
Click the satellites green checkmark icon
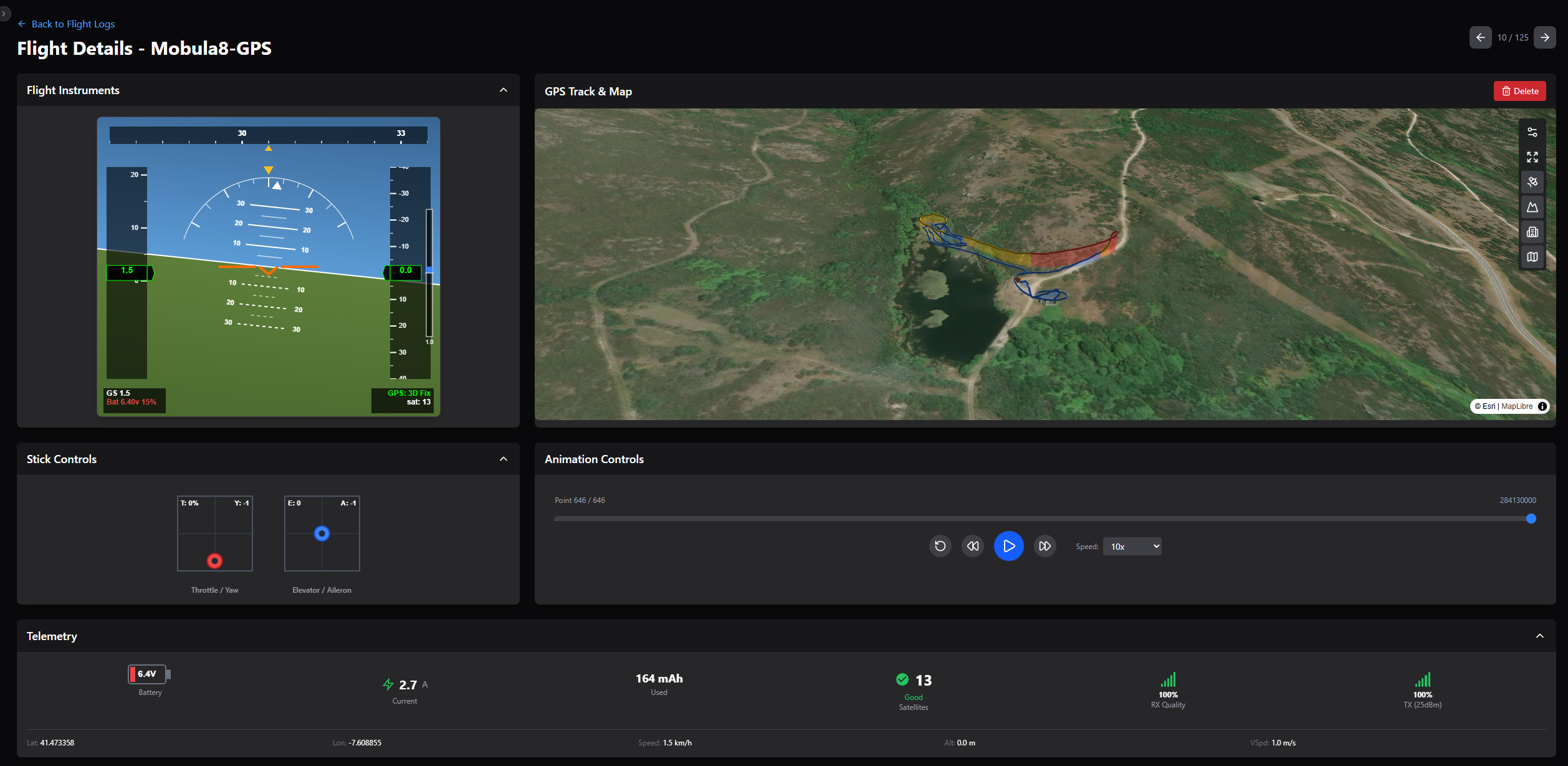(902, 679)
